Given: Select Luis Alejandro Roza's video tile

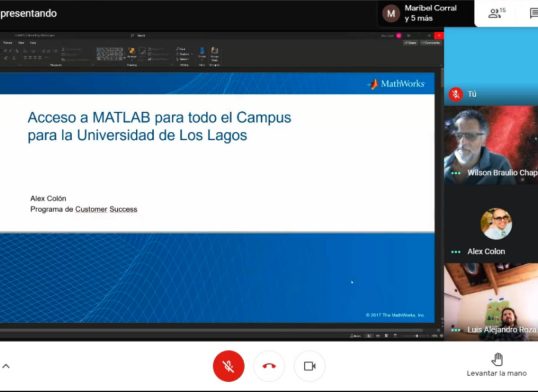Looking at the screenshot, I should coord(491,302).
